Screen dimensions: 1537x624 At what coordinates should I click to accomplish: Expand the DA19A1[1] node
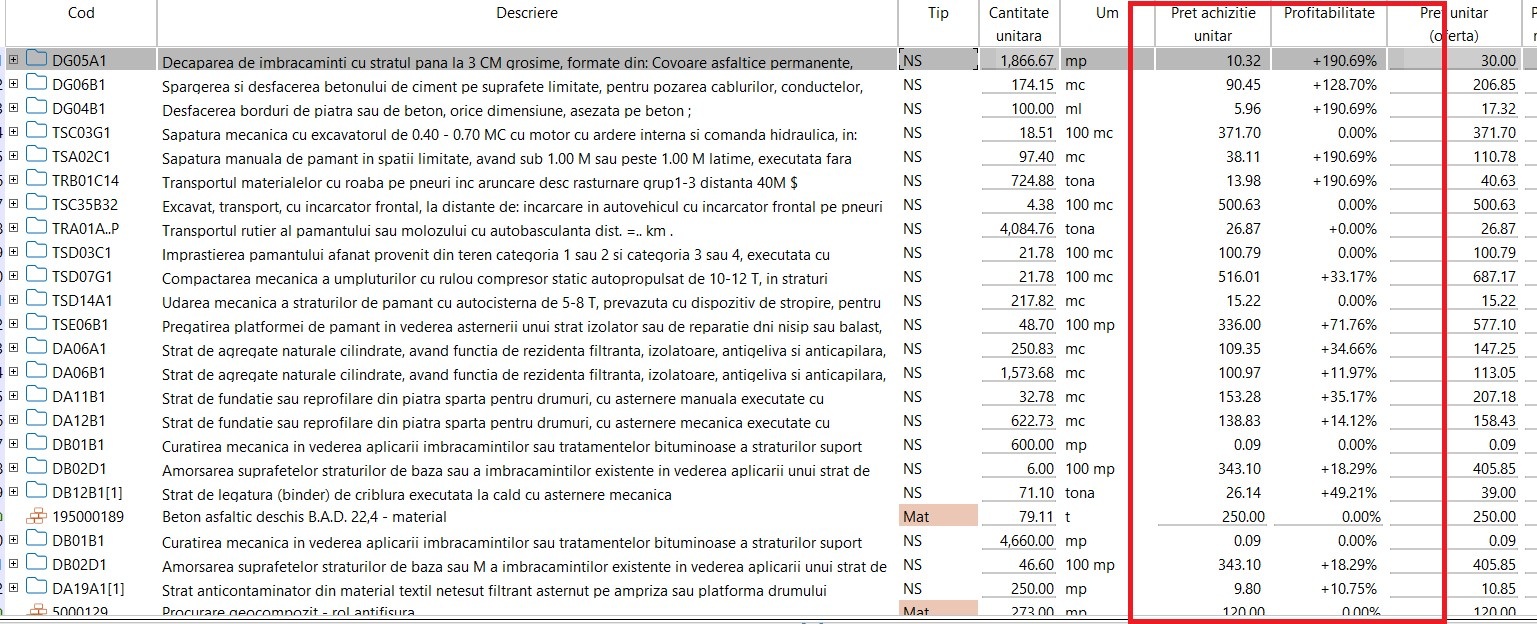(x=13, y=588)
